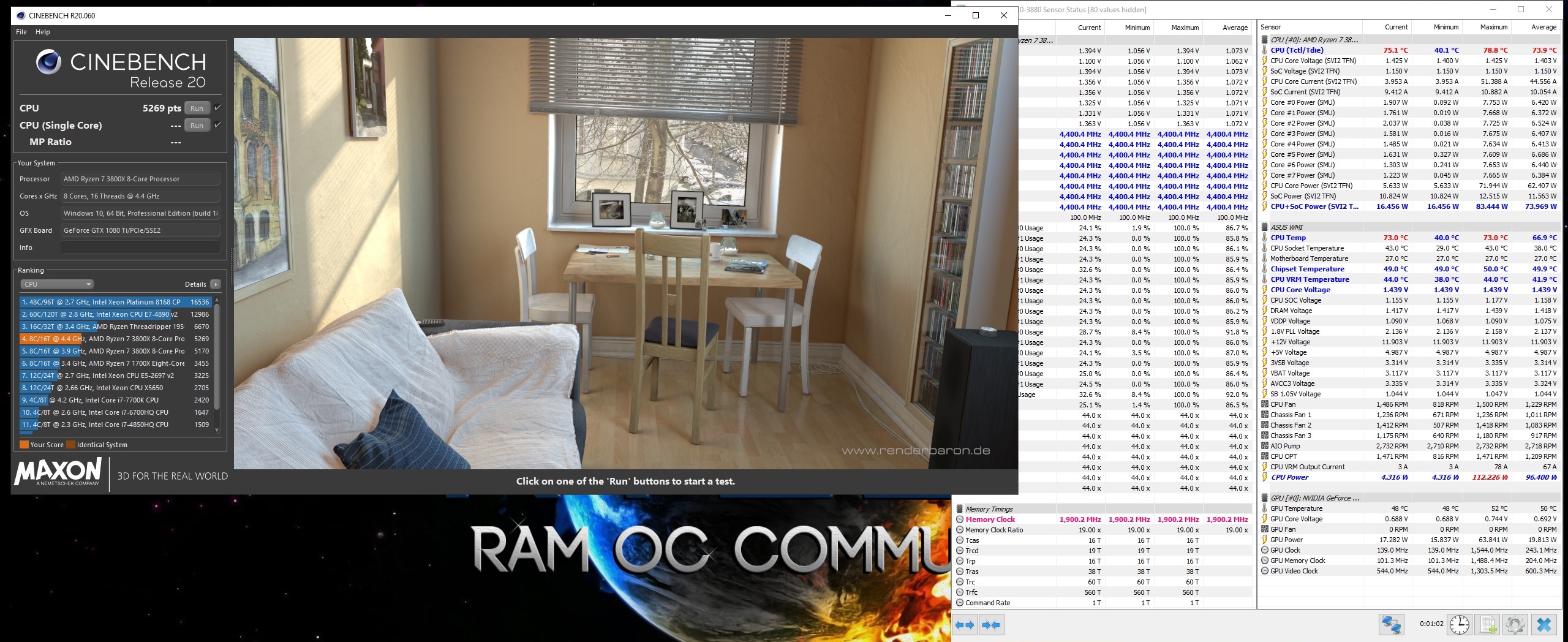
Task: Select the Trfc memory timing row
Action: click(x=1102, y=592)
